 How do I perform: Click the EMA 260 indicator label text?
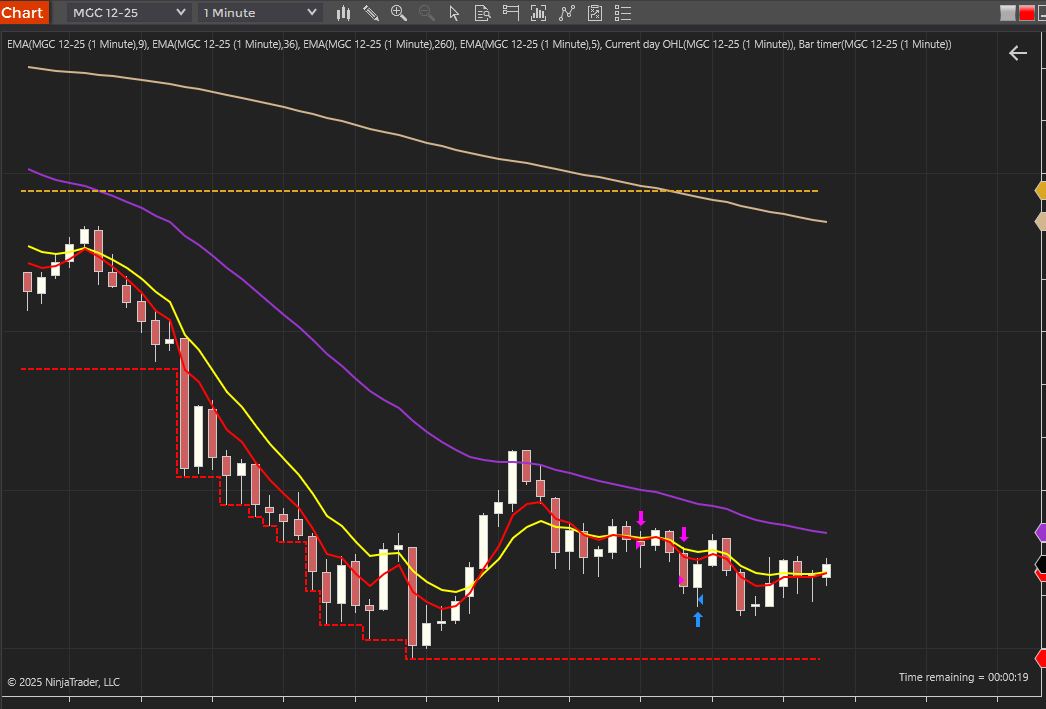pos(380,44)
